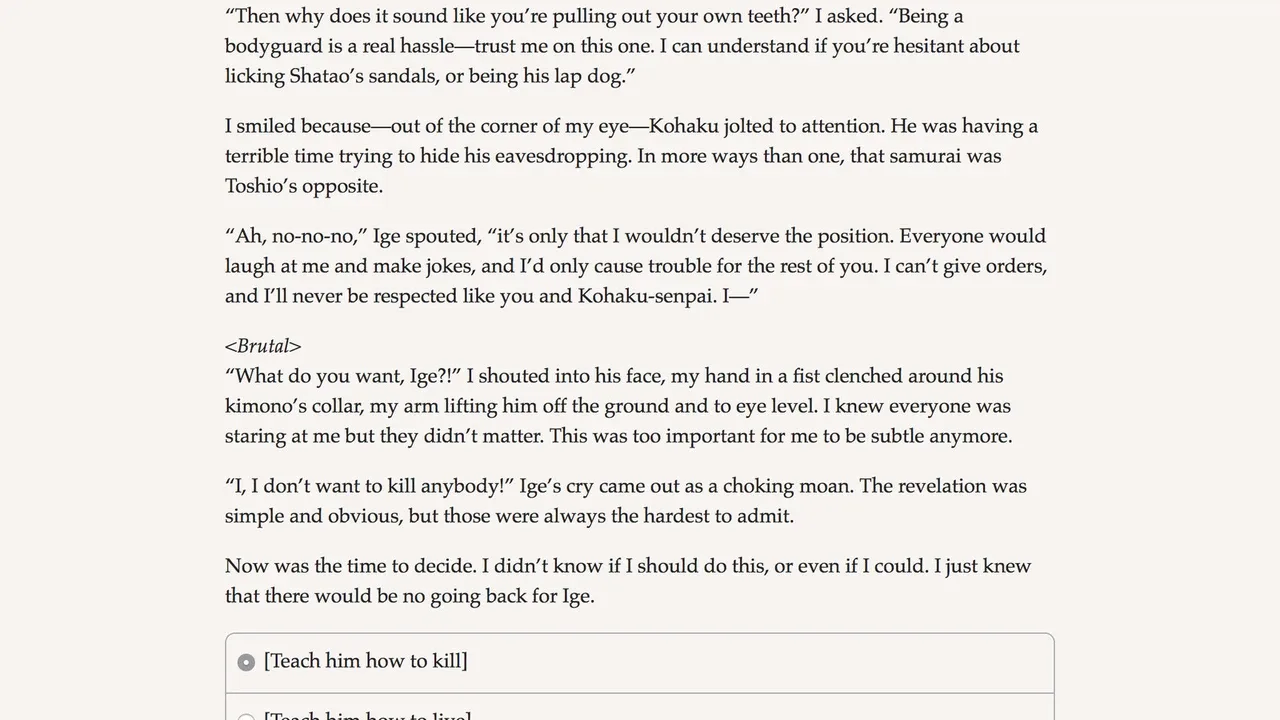Select the "Teach him how to kill" radio button
This screenshot has height=720, width=1280.
(x=246, y=662)
